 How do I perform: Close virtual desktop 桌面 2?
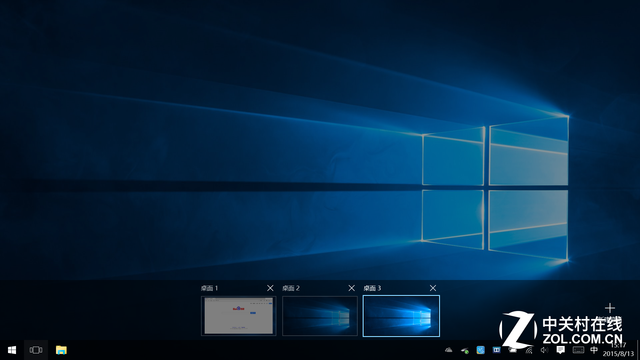pyautogui.click(x=351, y=288)
